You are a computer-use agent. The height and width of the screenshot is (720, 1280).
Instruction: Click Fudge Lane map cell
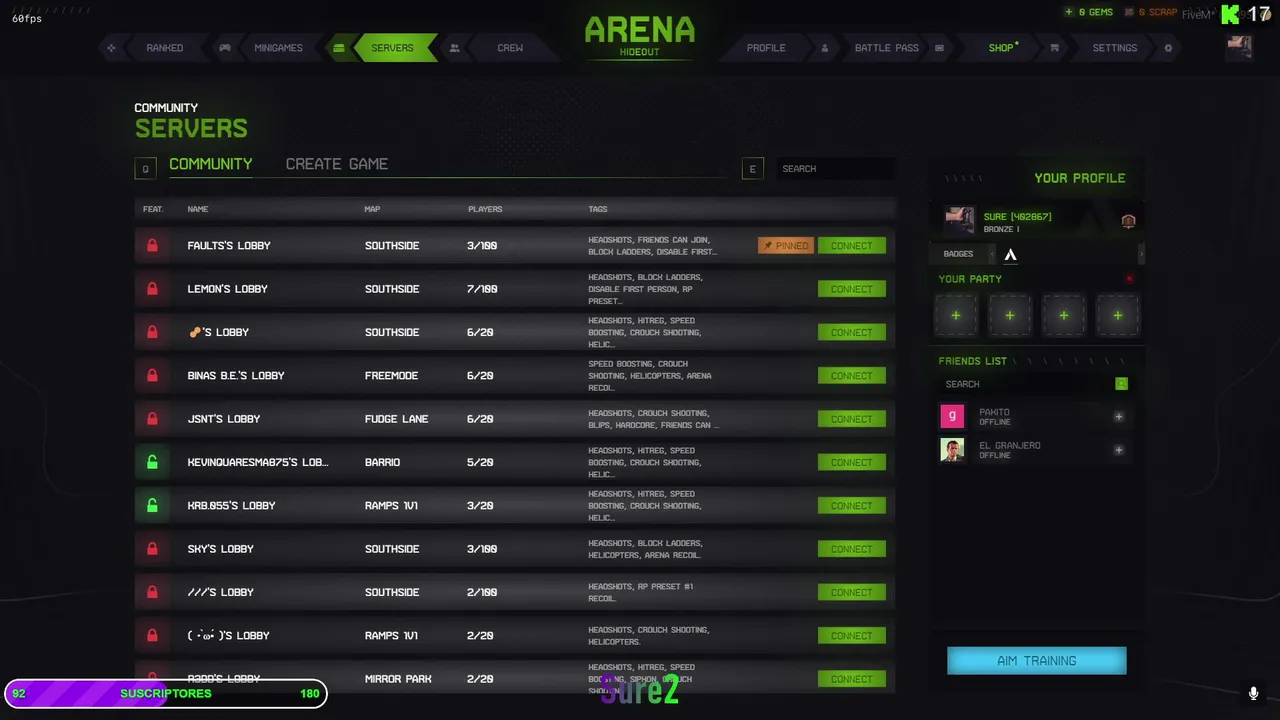coord(396,419)
